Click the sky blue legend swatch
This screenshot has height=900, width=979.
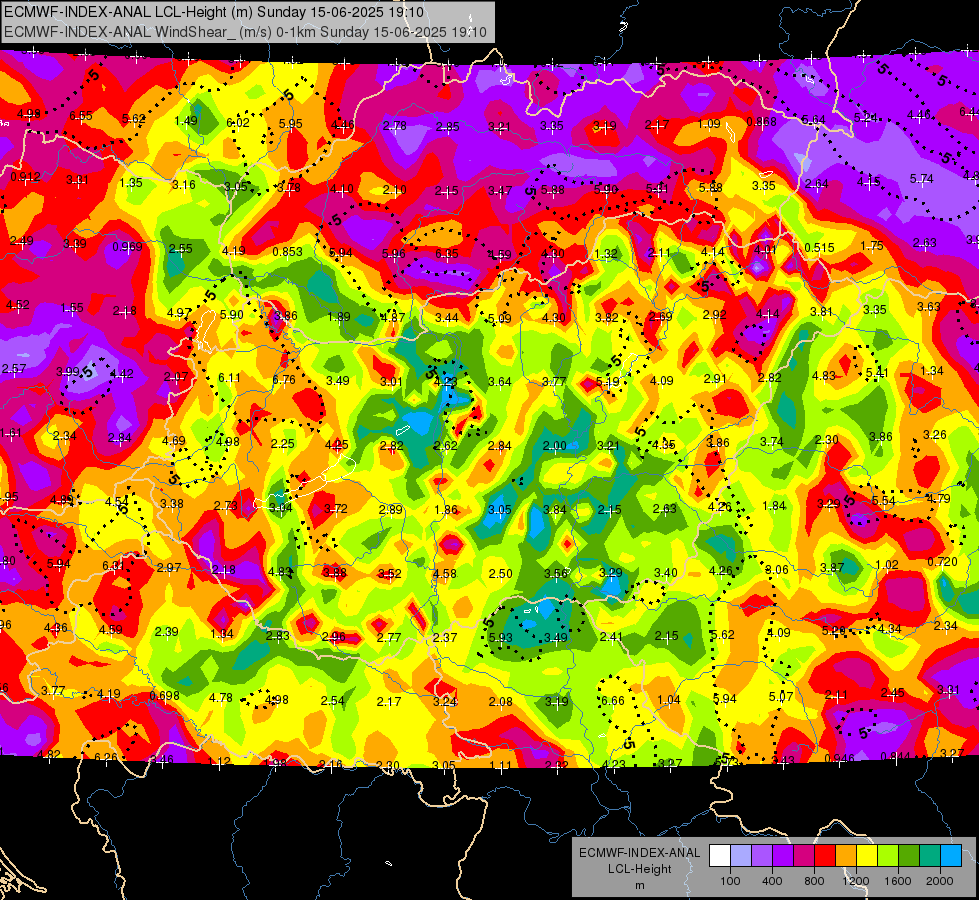coord(951,856)
